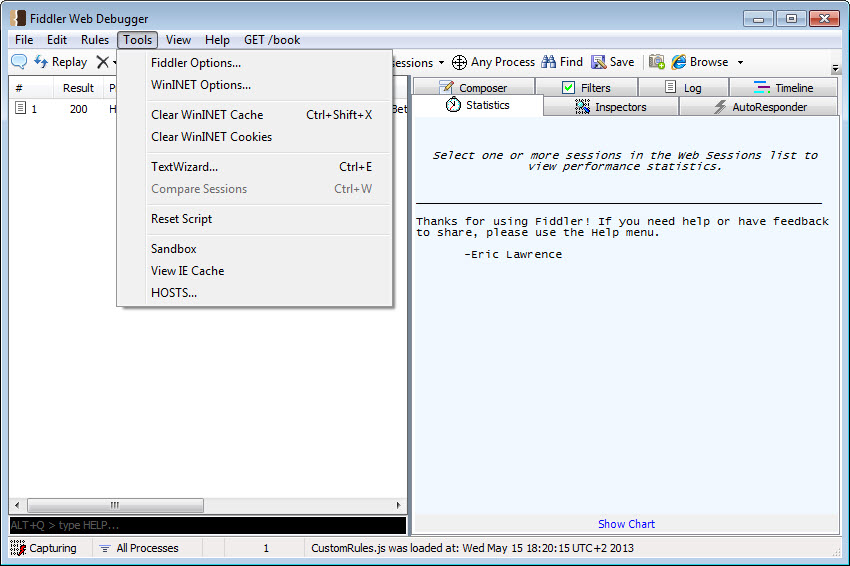
Task: Select Clear WinINET Cache
Action: click(x=254, y=115)
